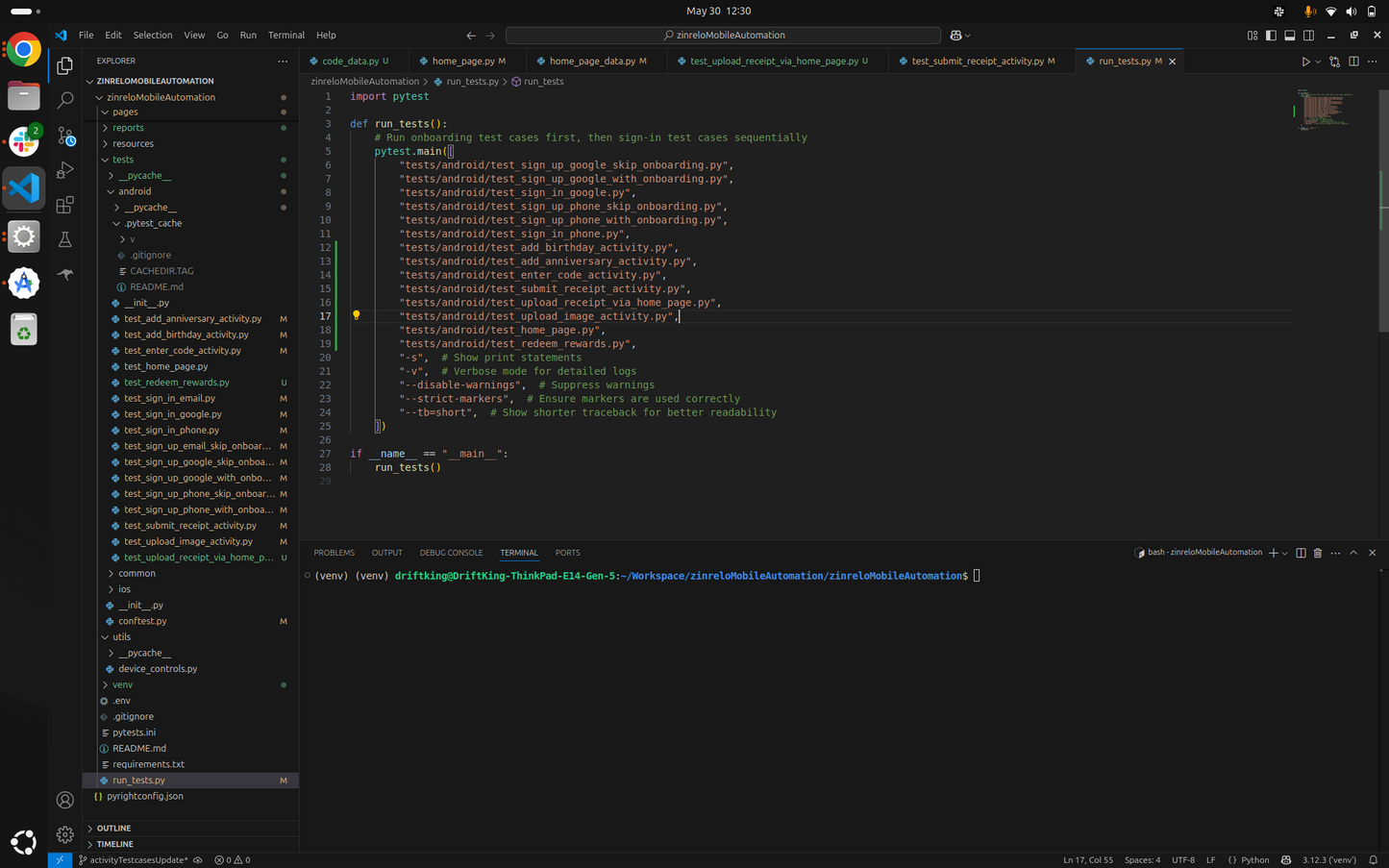The image size is (1389, 868).
Task: Click the activityTestcasesUpdate branch in status bar
Action: pyautogui.click(x=134, y=860)
